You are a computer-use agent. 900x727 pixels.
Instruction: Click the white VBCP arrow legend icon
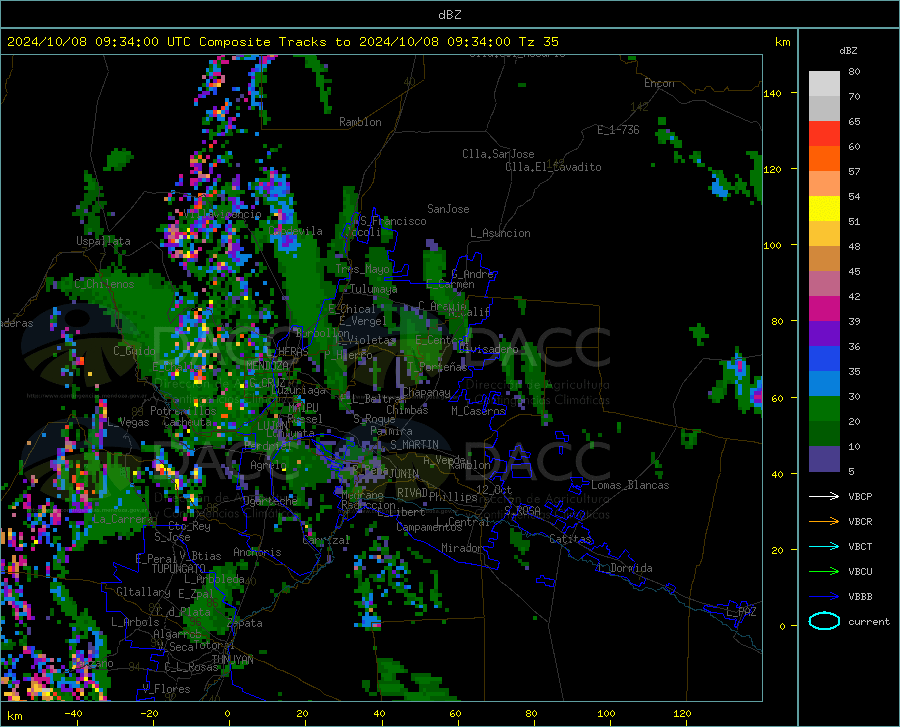(824, 496)
